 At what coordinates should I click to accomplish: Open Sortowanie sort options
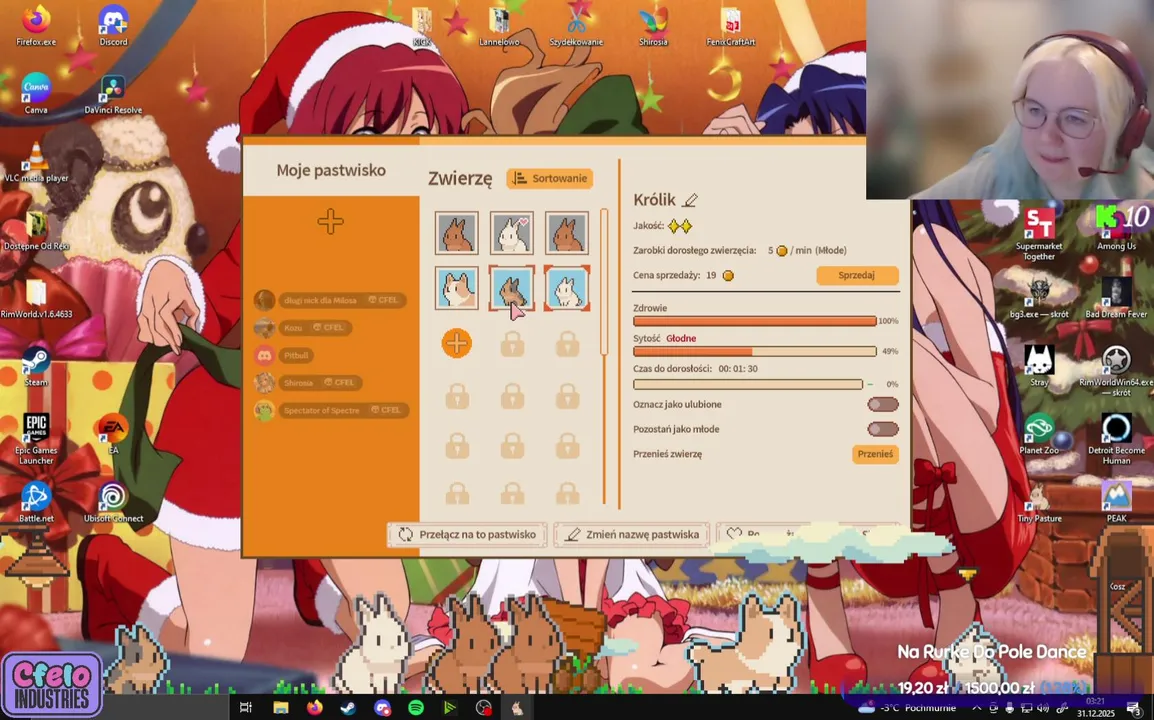coord(550,178)
